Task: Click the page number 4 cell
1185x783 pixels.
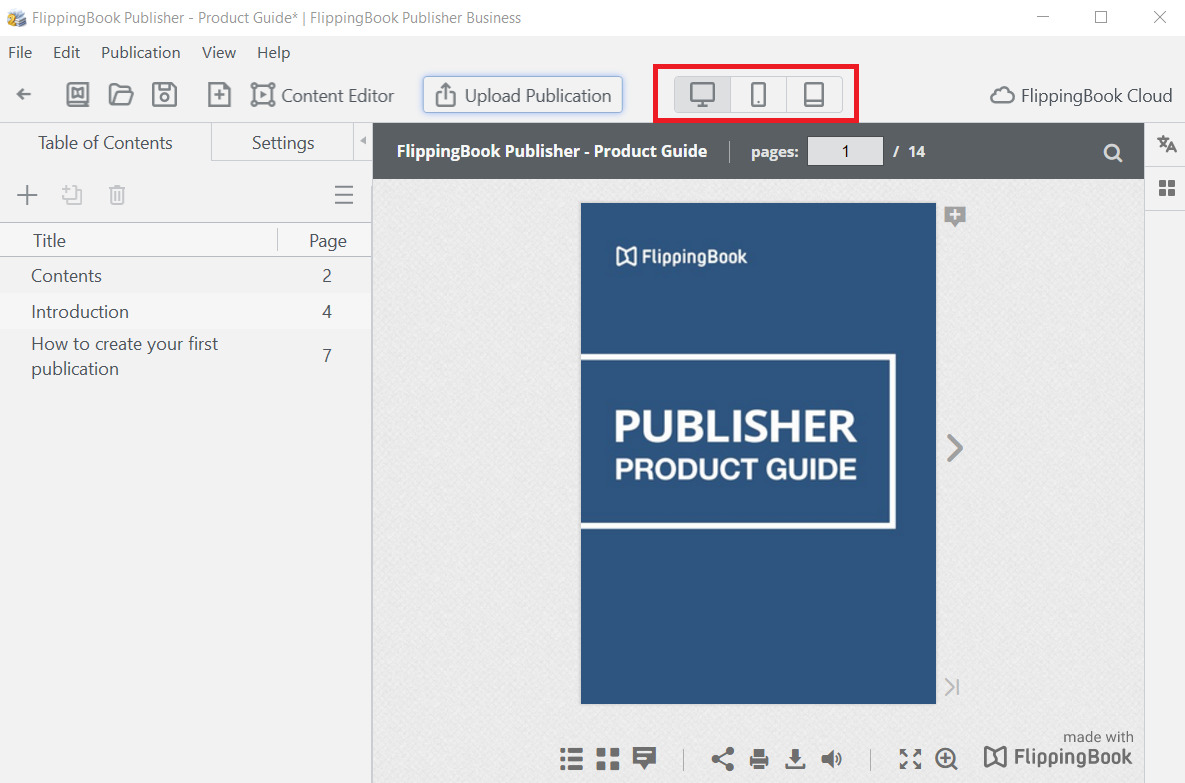Action: click(x=327, y=311)
